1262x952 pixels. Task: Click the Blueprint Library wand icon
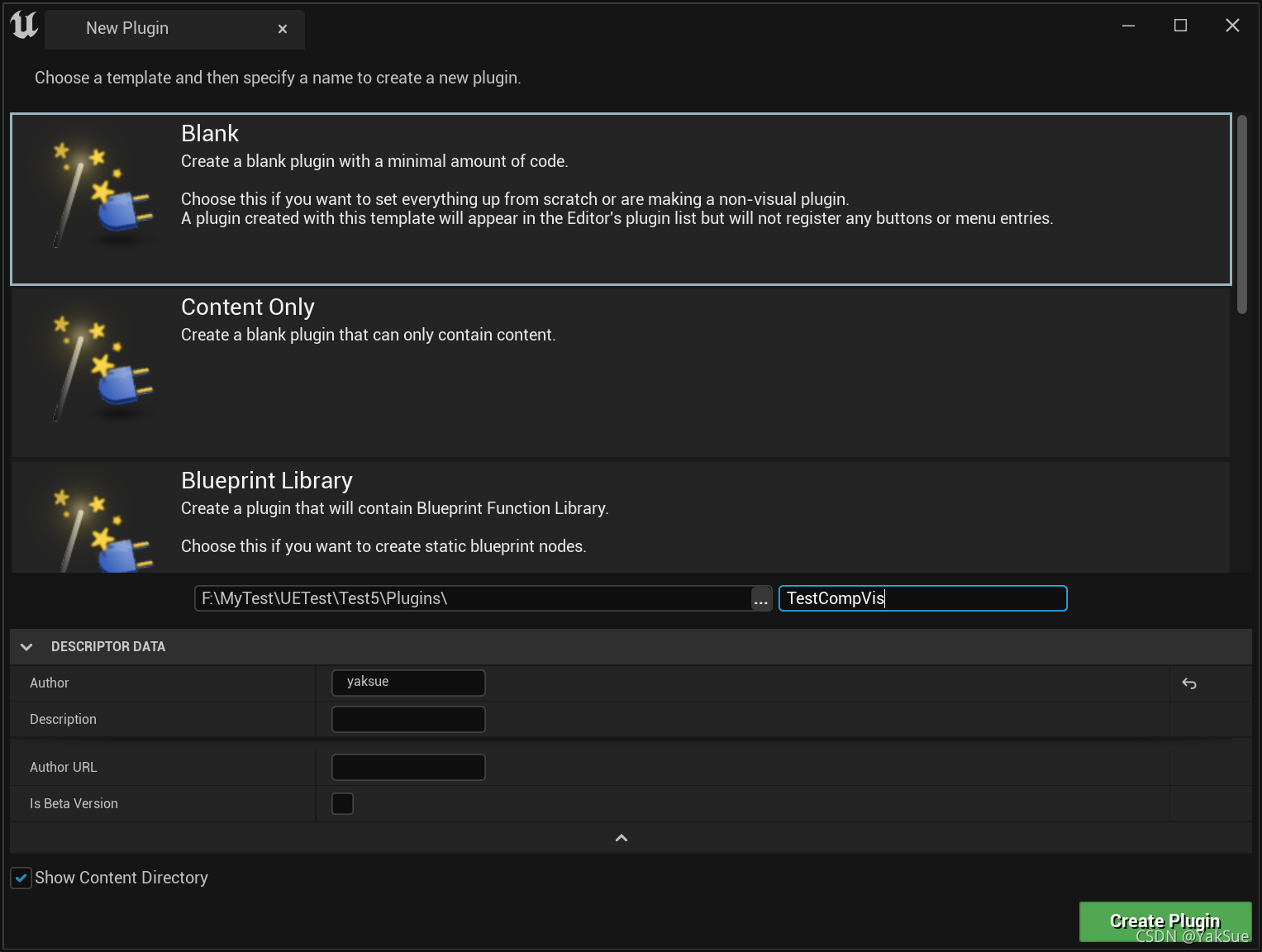(102, 531)
